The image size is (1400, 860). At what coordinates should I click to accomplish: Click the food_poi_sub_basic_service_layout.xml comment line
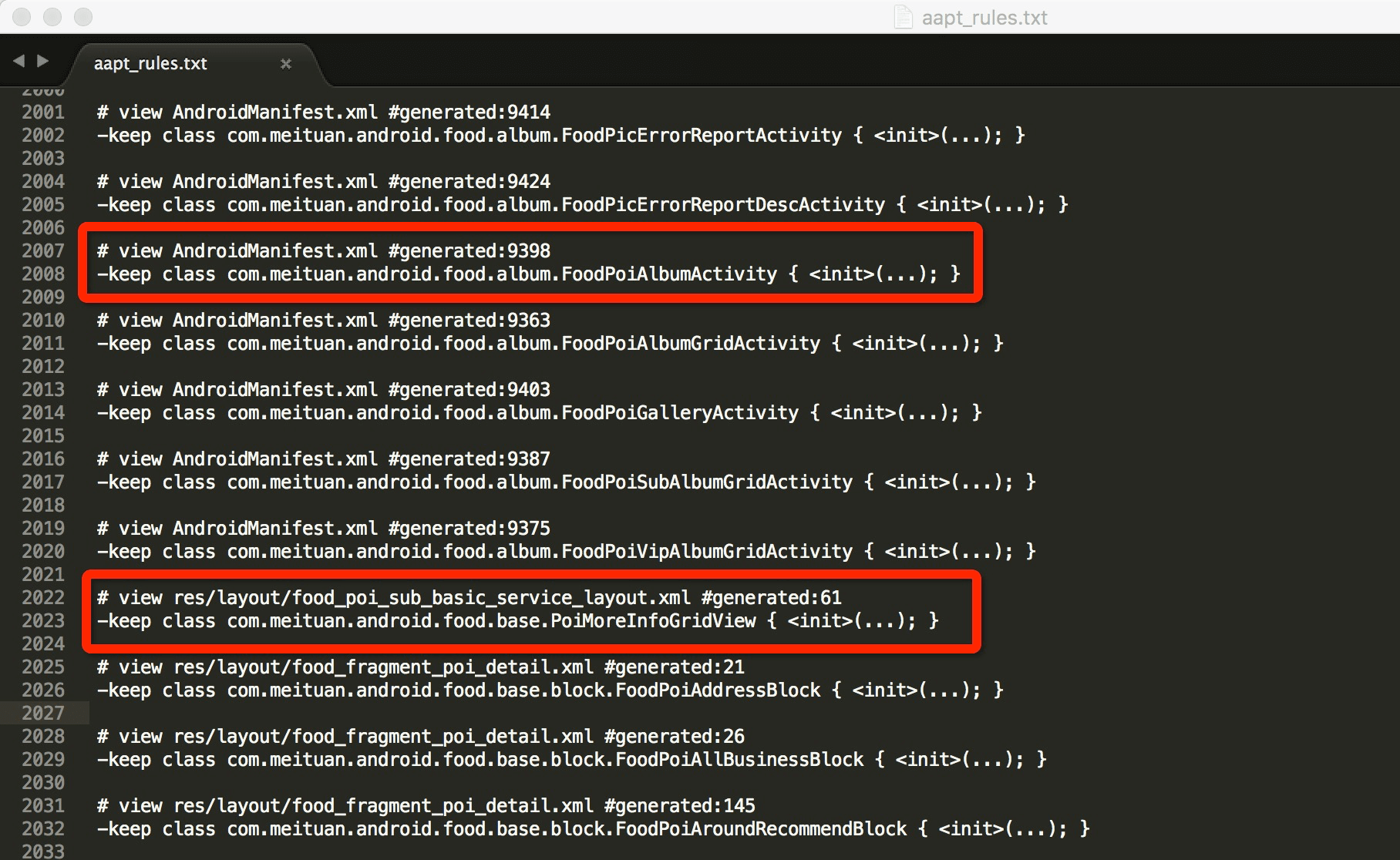coord(469,598)
